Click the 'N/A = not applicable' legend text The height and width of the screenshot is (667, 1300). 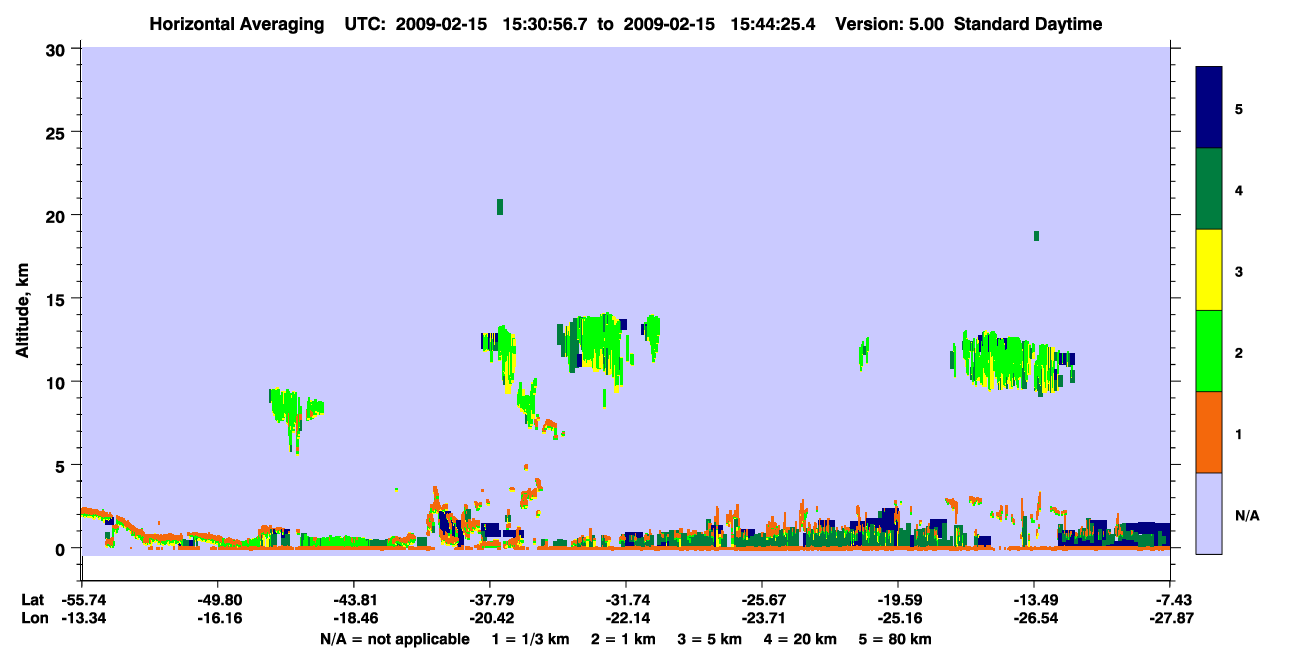click(395, 639)
